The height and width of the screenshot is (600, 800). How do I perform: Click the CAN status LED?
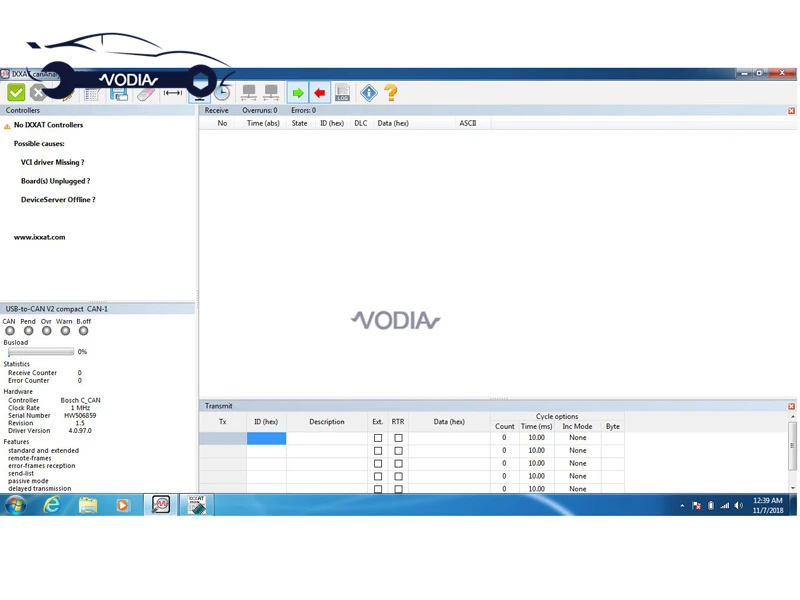click(10, 331)
